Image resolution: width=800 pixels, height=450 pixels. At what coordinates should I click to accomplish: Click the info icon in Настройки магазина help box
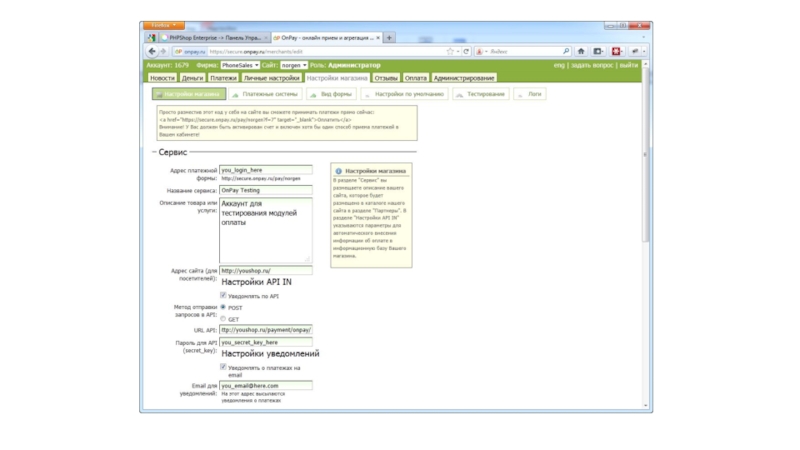338,171
